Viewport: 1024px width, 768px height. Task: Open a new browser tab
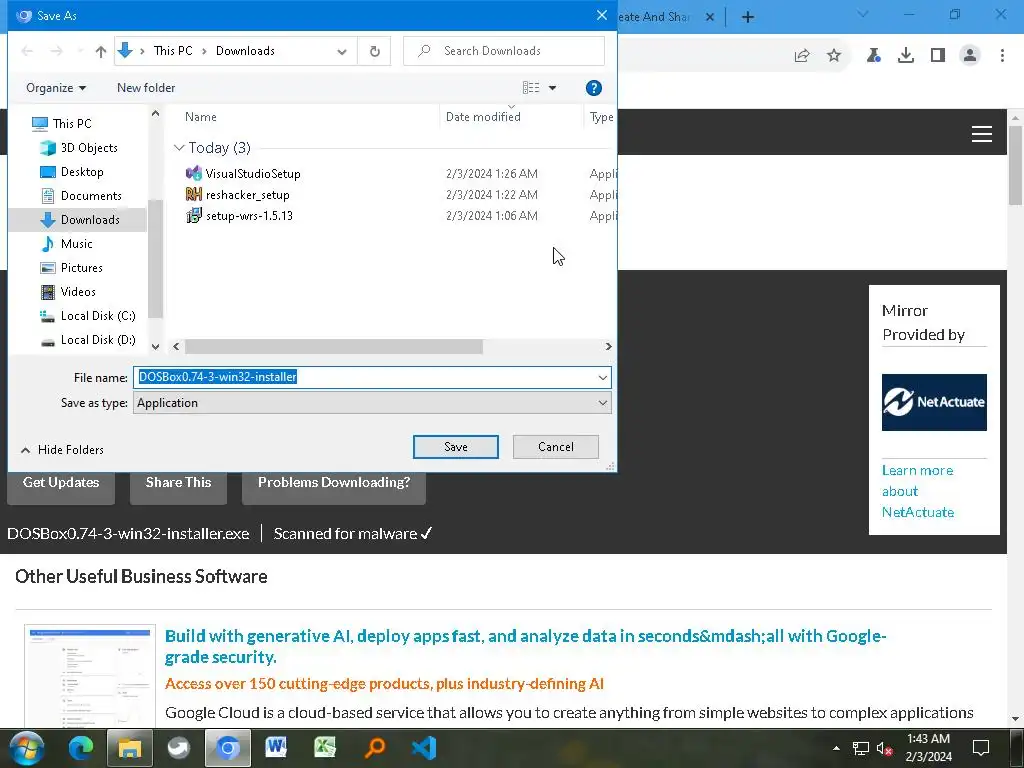tap(748, 17)
